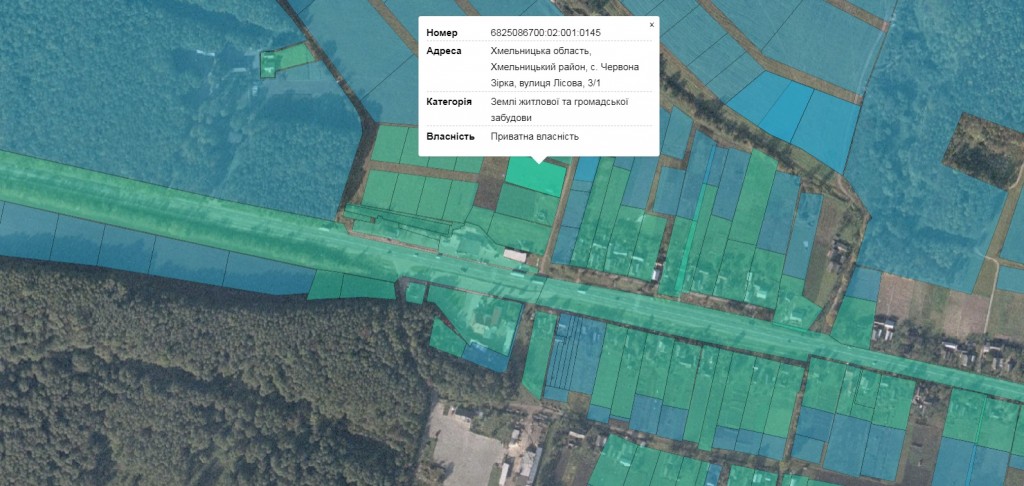The image size is (1024, 486).
Task: Click the white-roofed building beside the road
Action: pyautogui.click(x=515, y=256)
